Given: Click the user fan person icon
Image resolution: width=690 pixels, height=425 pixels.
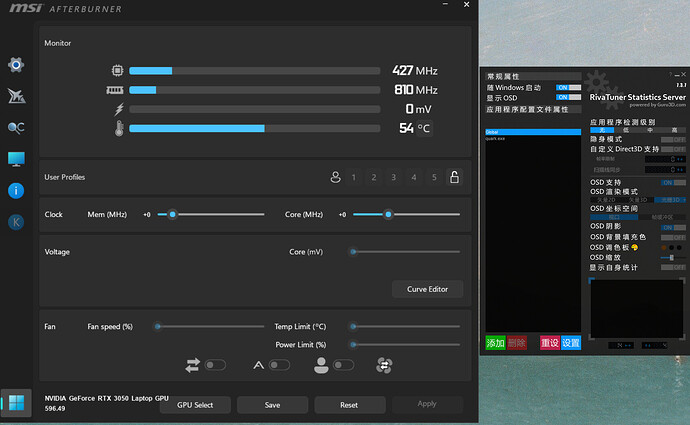Looking at the screenshot, I should point(321,365).
